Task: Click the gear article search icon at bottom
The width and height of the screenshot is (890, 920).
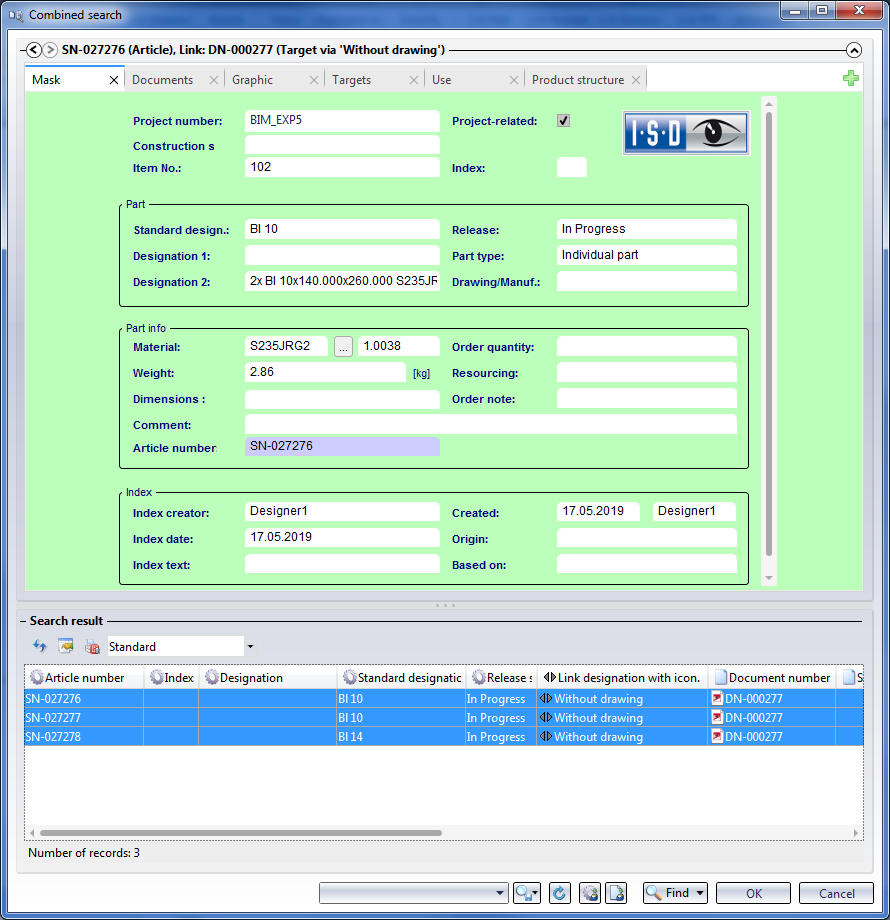Action: click(x=589, y=893)
